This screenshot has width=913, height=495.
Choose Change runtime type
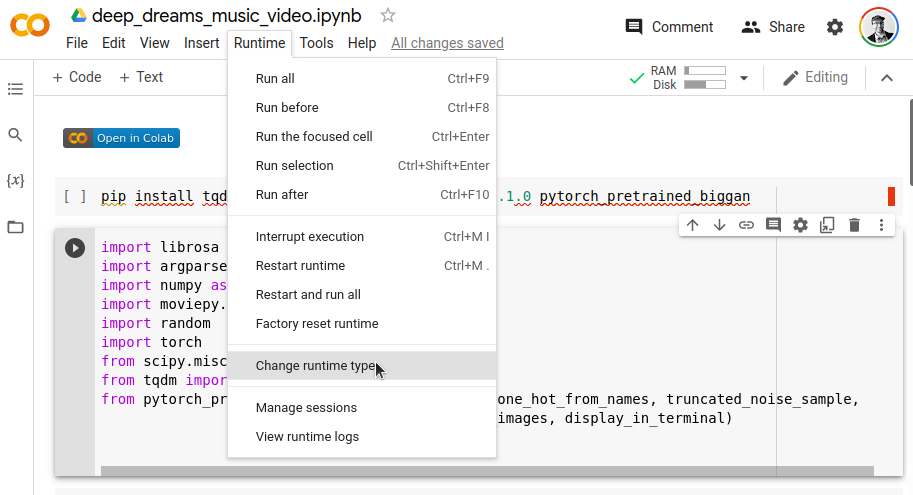[x=362, y=366]
